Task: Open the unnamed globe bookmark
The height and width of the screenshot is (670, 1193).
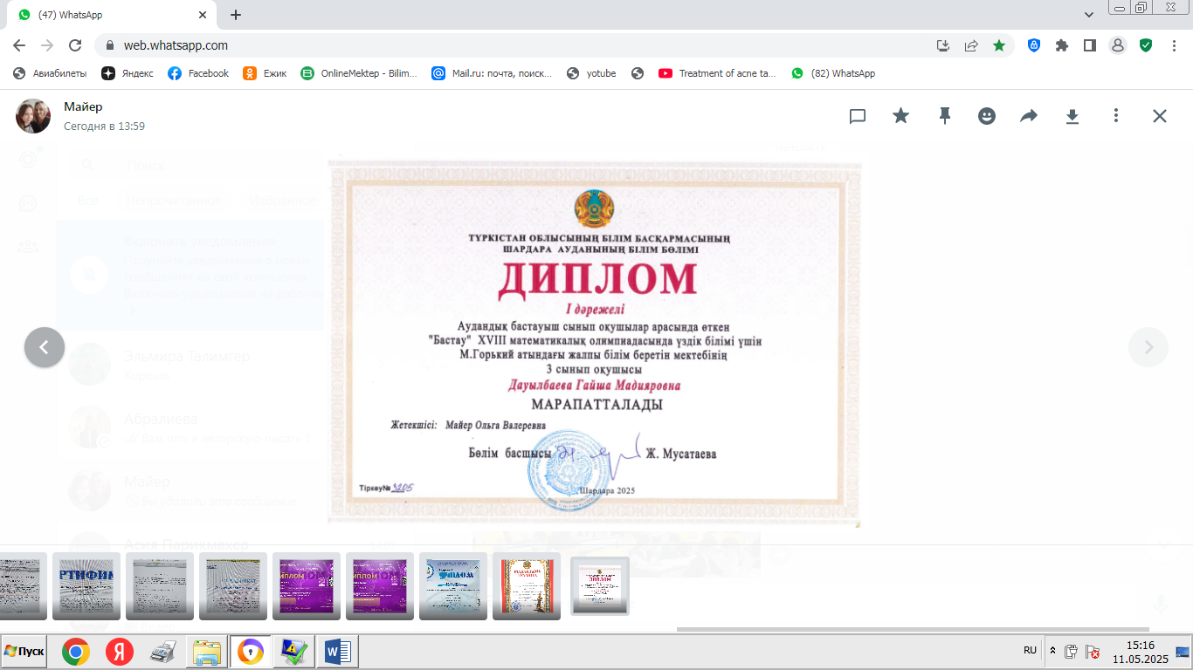Action: (x=638, y=73)
